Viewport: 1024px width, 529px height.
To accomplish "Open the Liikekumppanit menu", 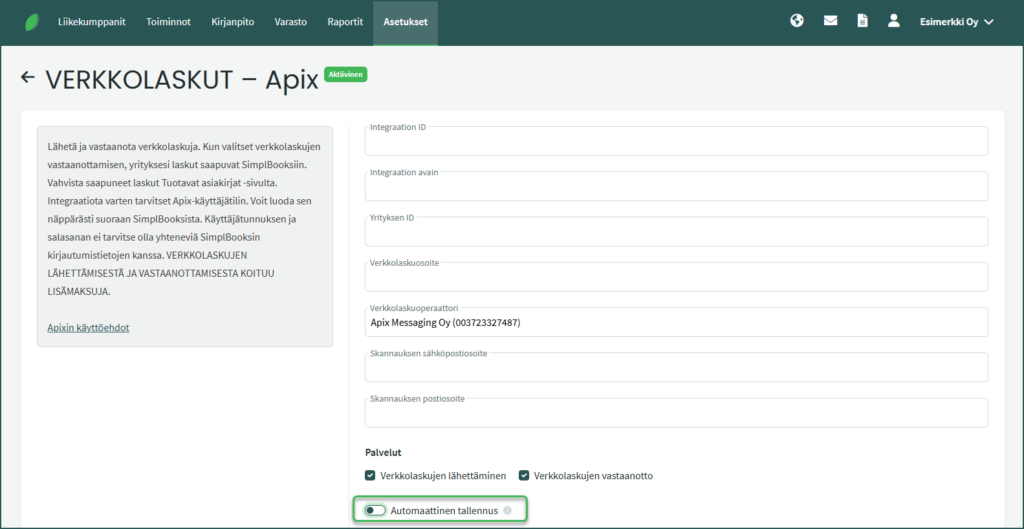I will [x=91, y=22].
